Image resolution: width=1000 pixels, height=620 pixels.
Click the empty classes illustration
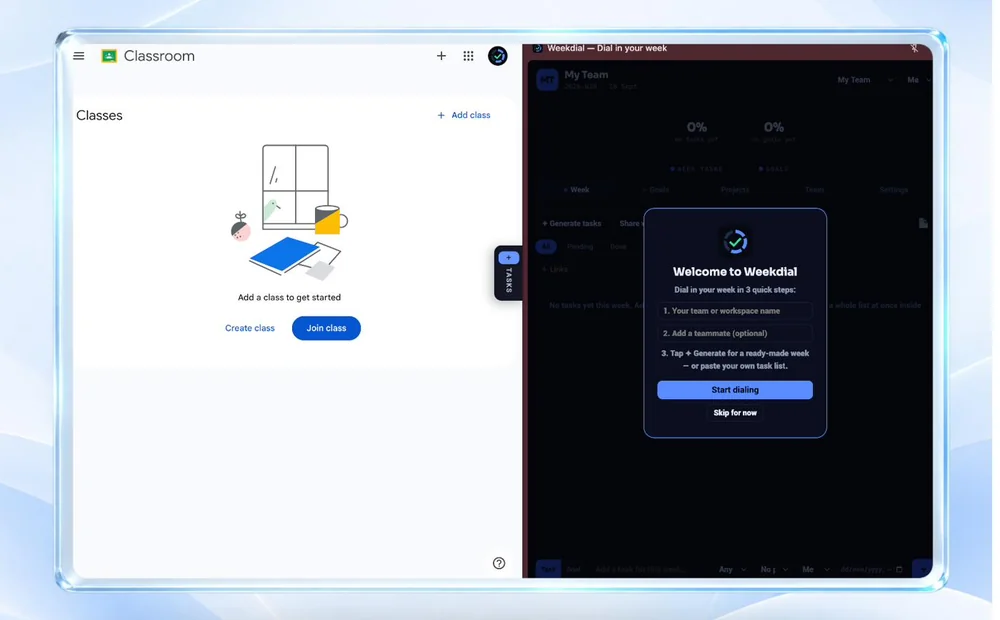289,212
